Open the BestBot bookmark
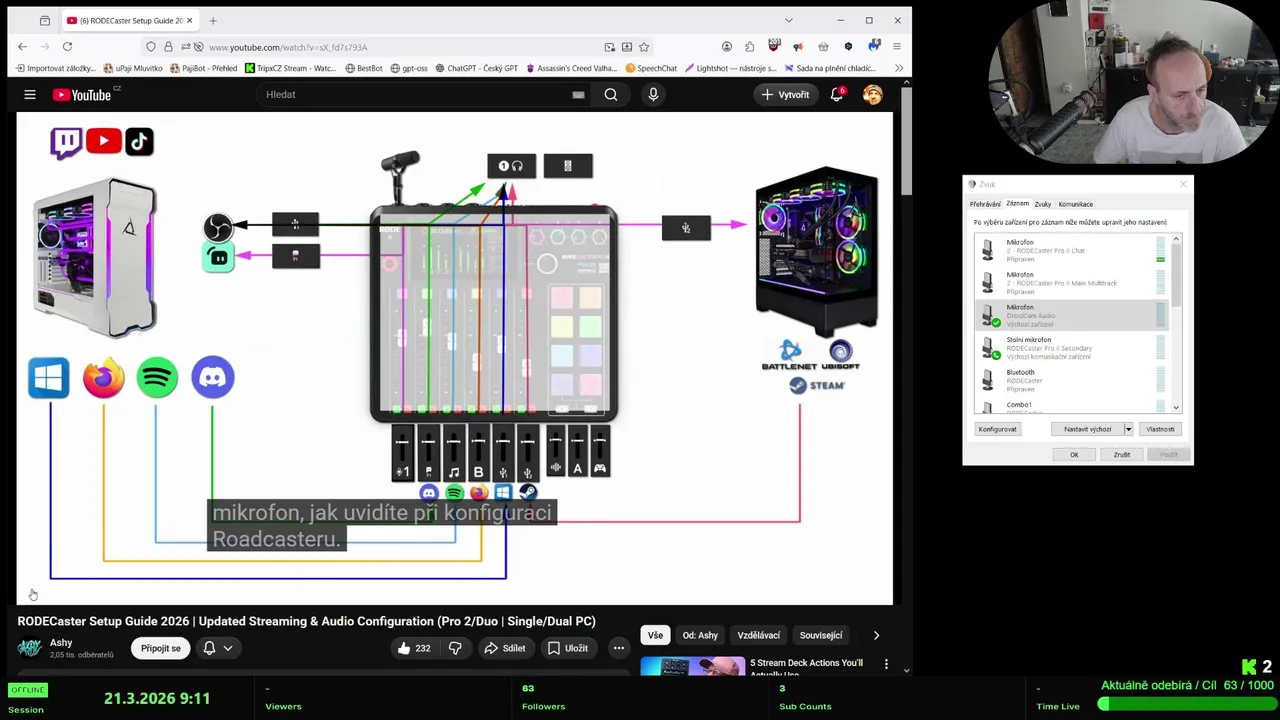1280x720 pixels. 364,68
